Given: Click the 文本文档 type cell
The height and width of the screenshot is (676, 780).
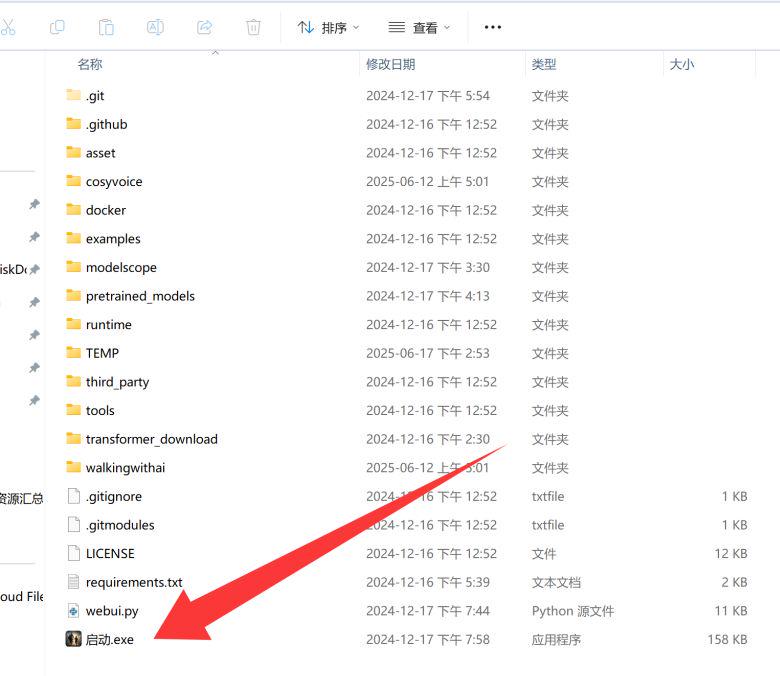Looking at the screenshot, I should point(556,582).
